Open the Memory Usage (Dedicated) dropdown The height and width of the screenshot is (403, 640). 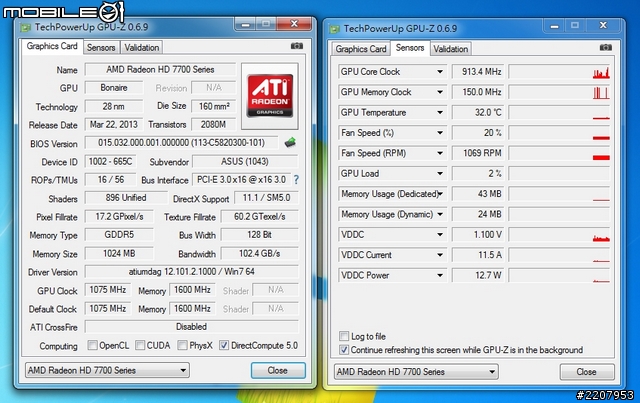[440, 194]
